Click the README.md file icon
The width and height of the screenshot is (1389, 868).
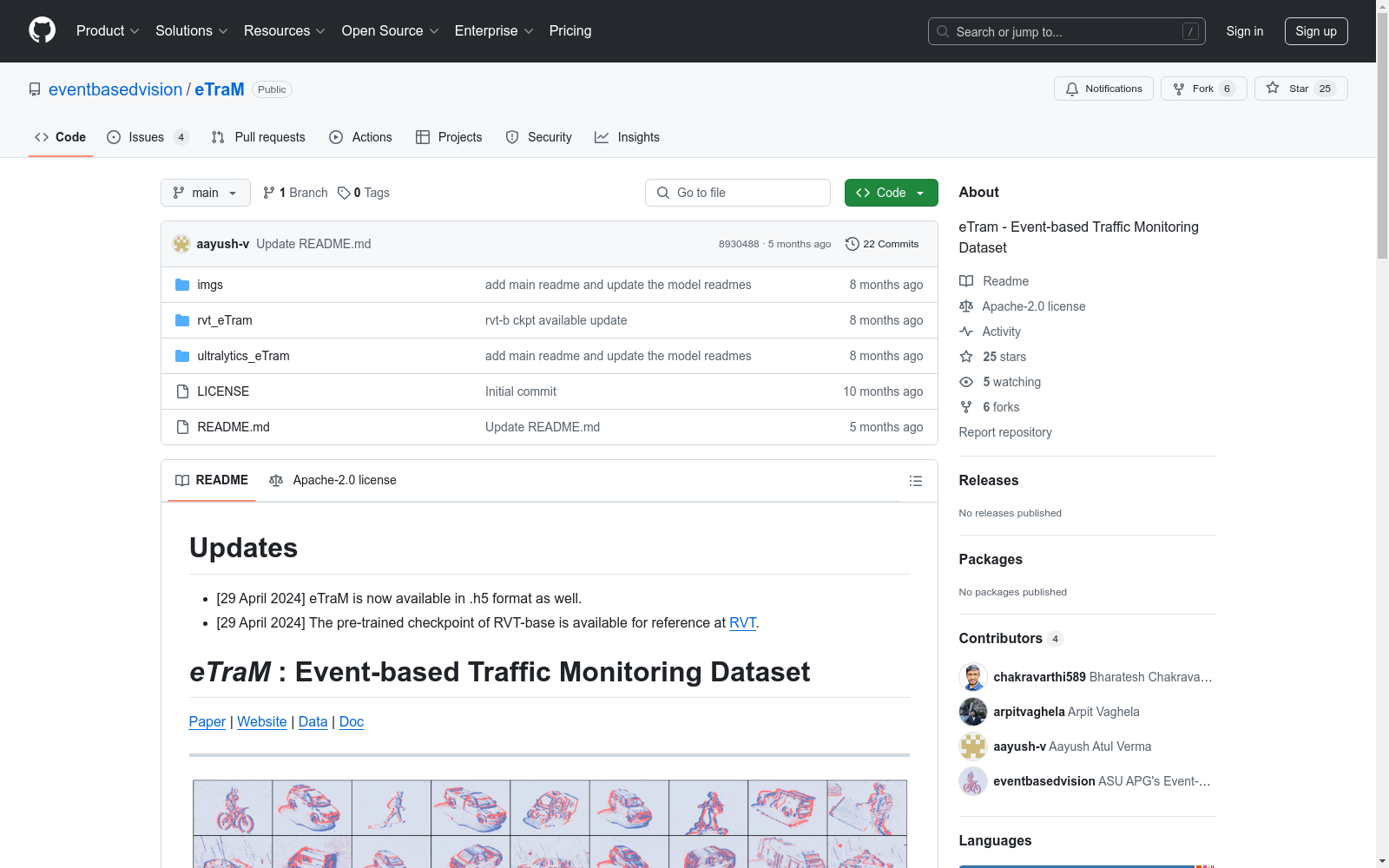[182, 427]
